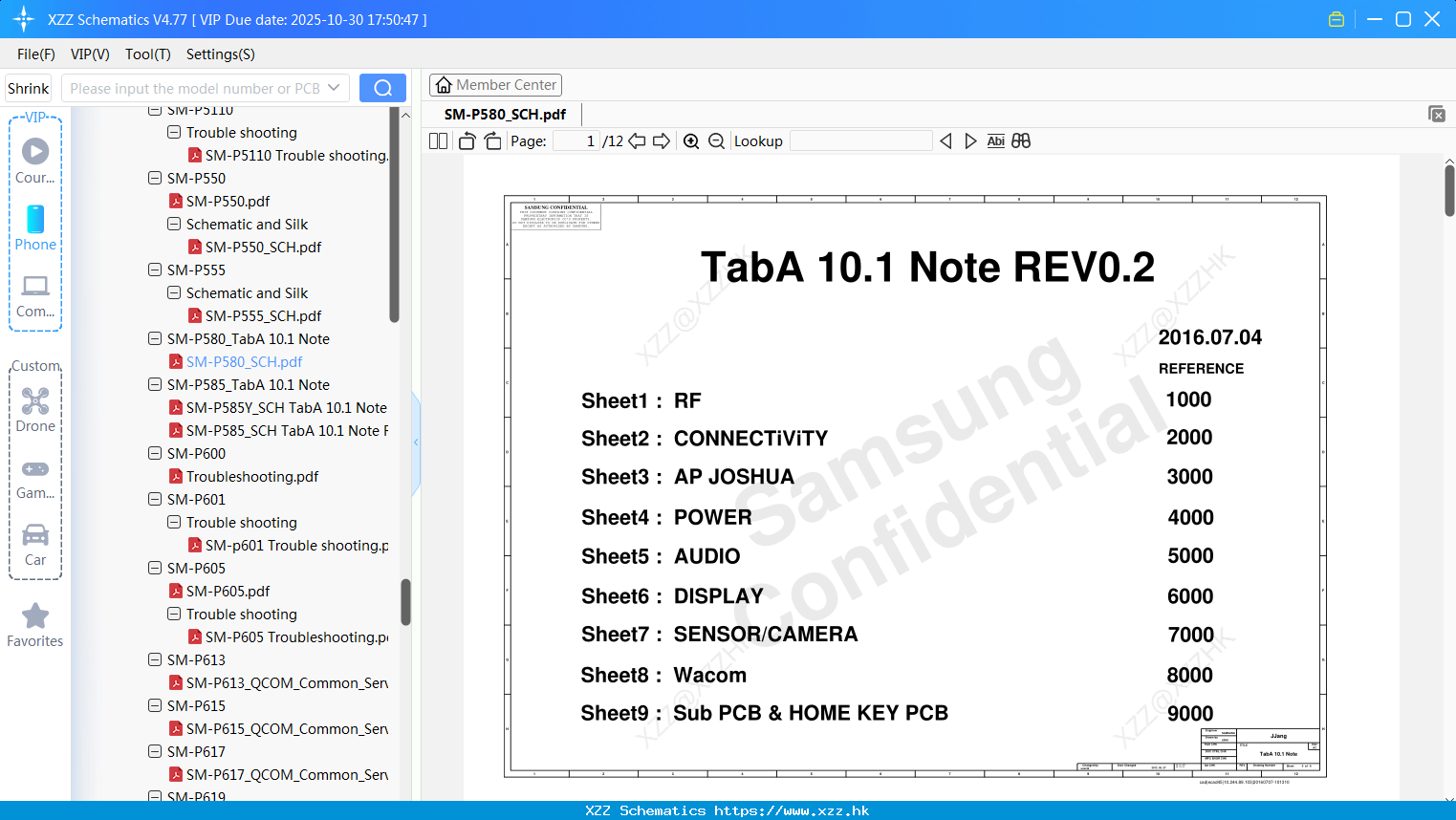
Task: Select the SM-P580_SCH.pdf document tab
Action: coord(505,114)
